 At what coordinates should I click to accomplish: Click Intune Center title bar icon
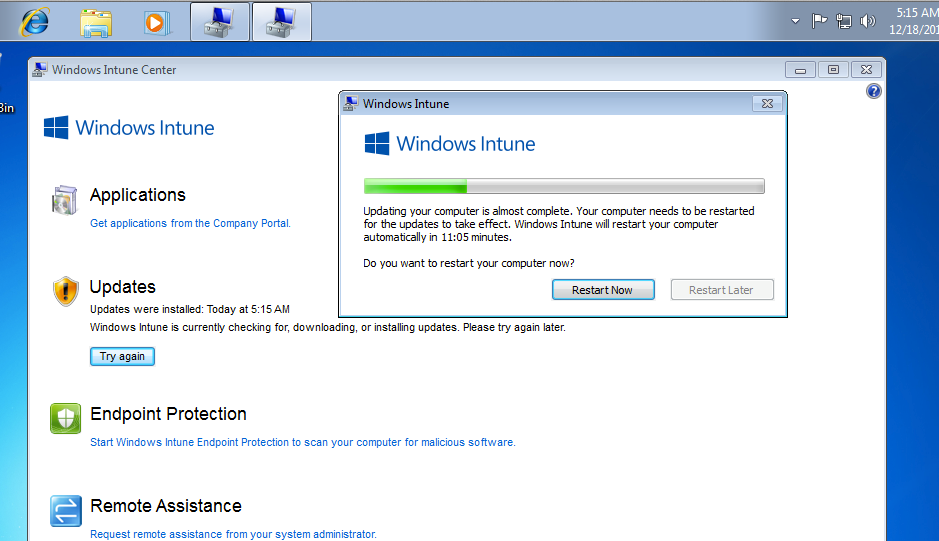(x=40, y=69)
